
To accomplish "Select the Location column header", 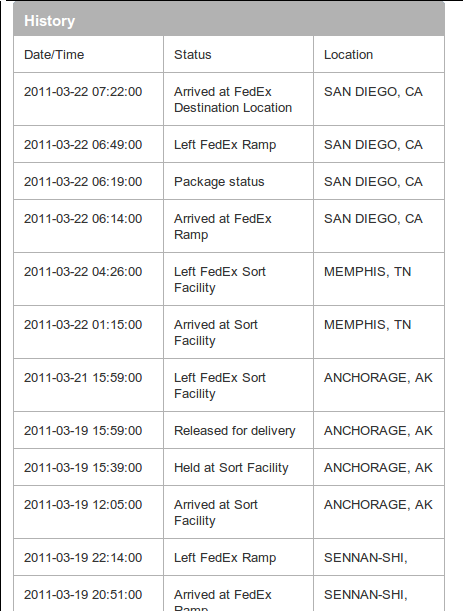I will (348, 55).
